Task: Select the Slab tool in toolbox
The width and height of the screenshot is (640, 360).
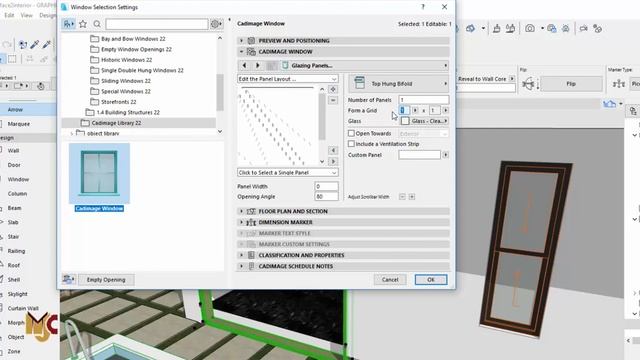Action: click(x=13, y=222)
